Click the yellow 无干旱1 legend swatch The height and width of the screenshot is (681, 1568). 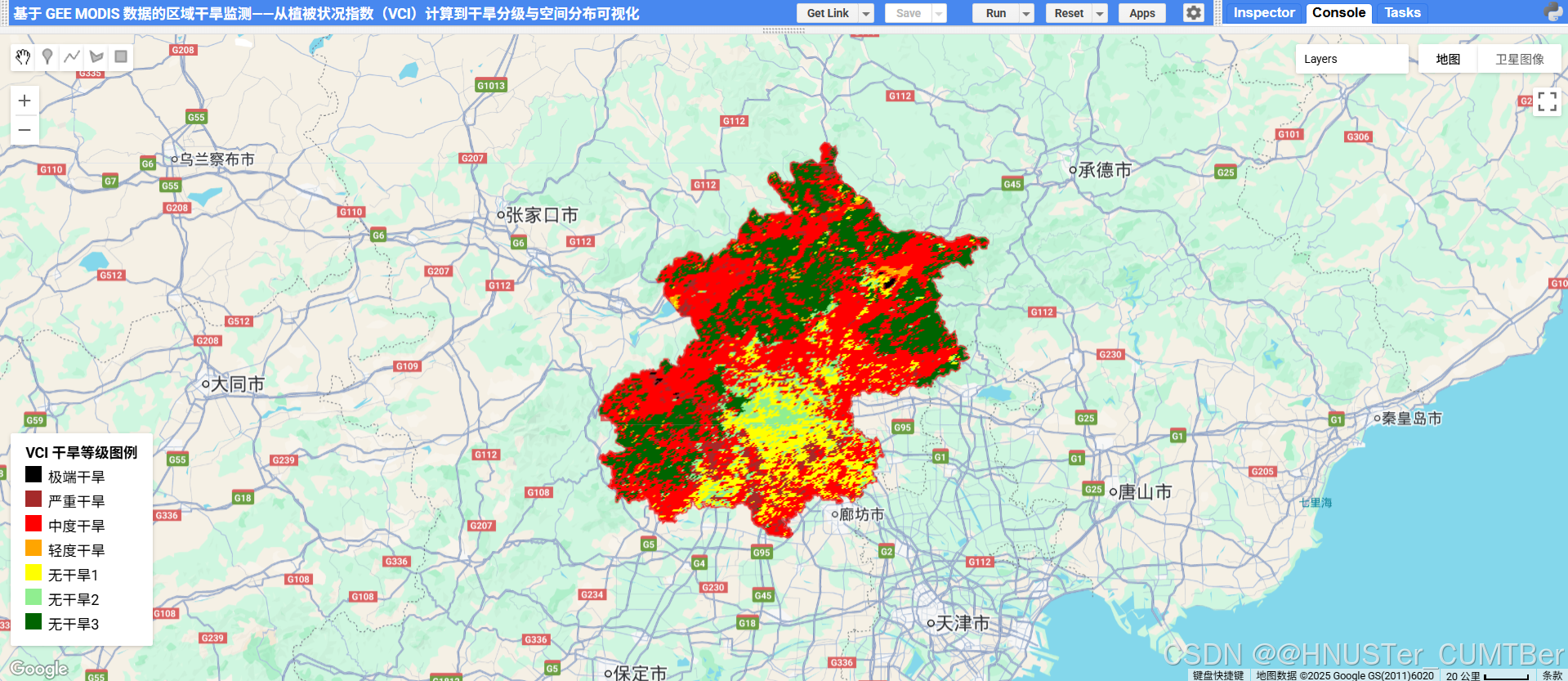click(34, 572)
